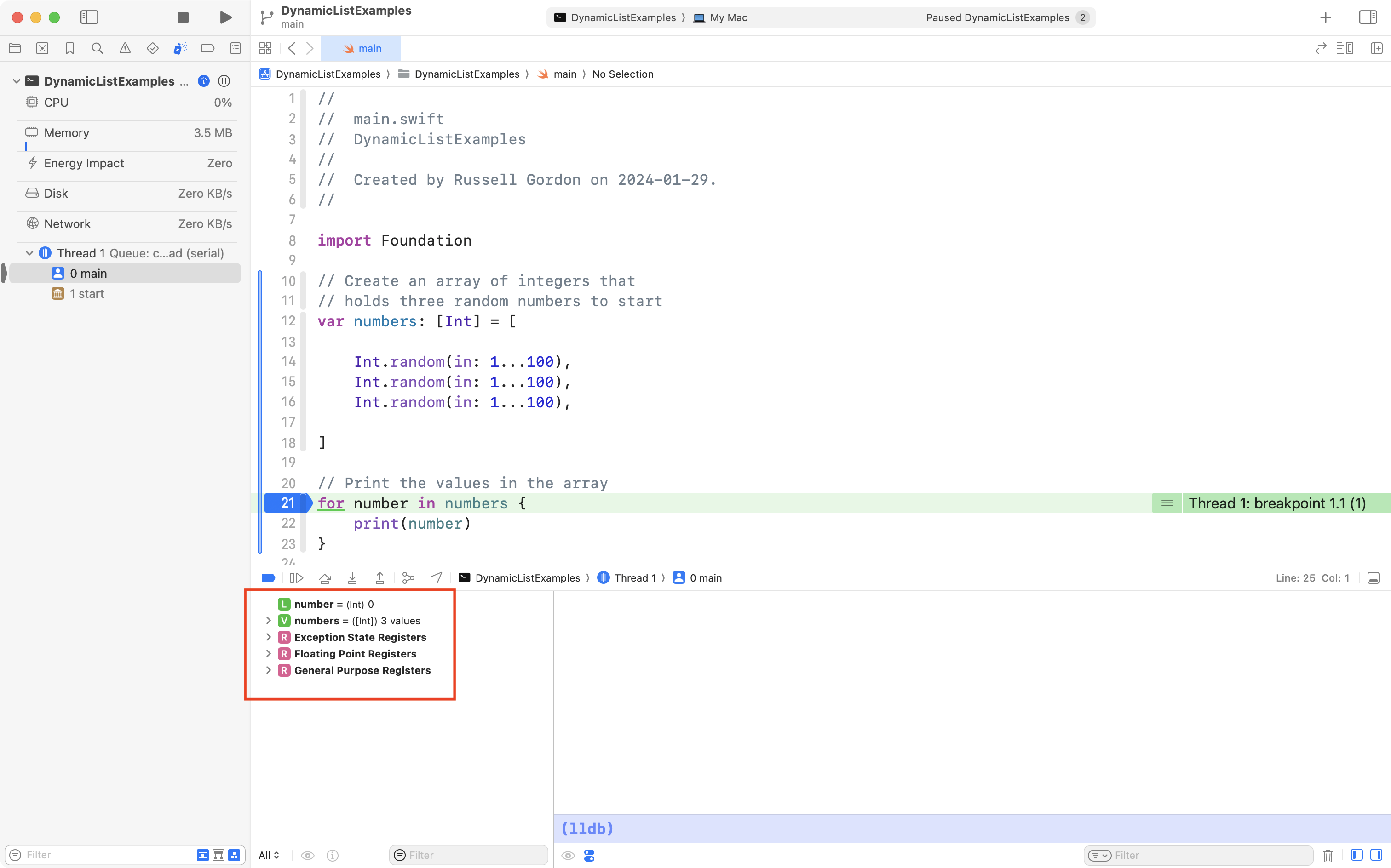Screen dimensions: 1391x868
Task: Click the Step Out debug control
Action: [379, 577]
